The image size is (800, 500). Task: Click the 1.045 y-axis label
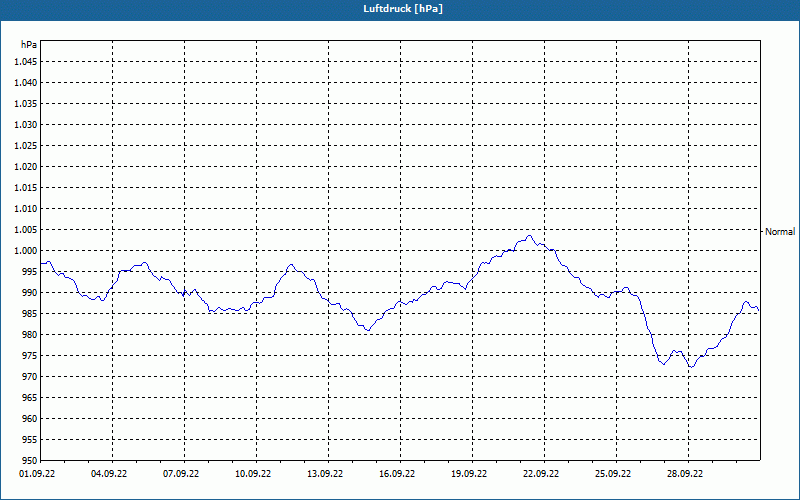pyautogui.click(x=25, y=62)
